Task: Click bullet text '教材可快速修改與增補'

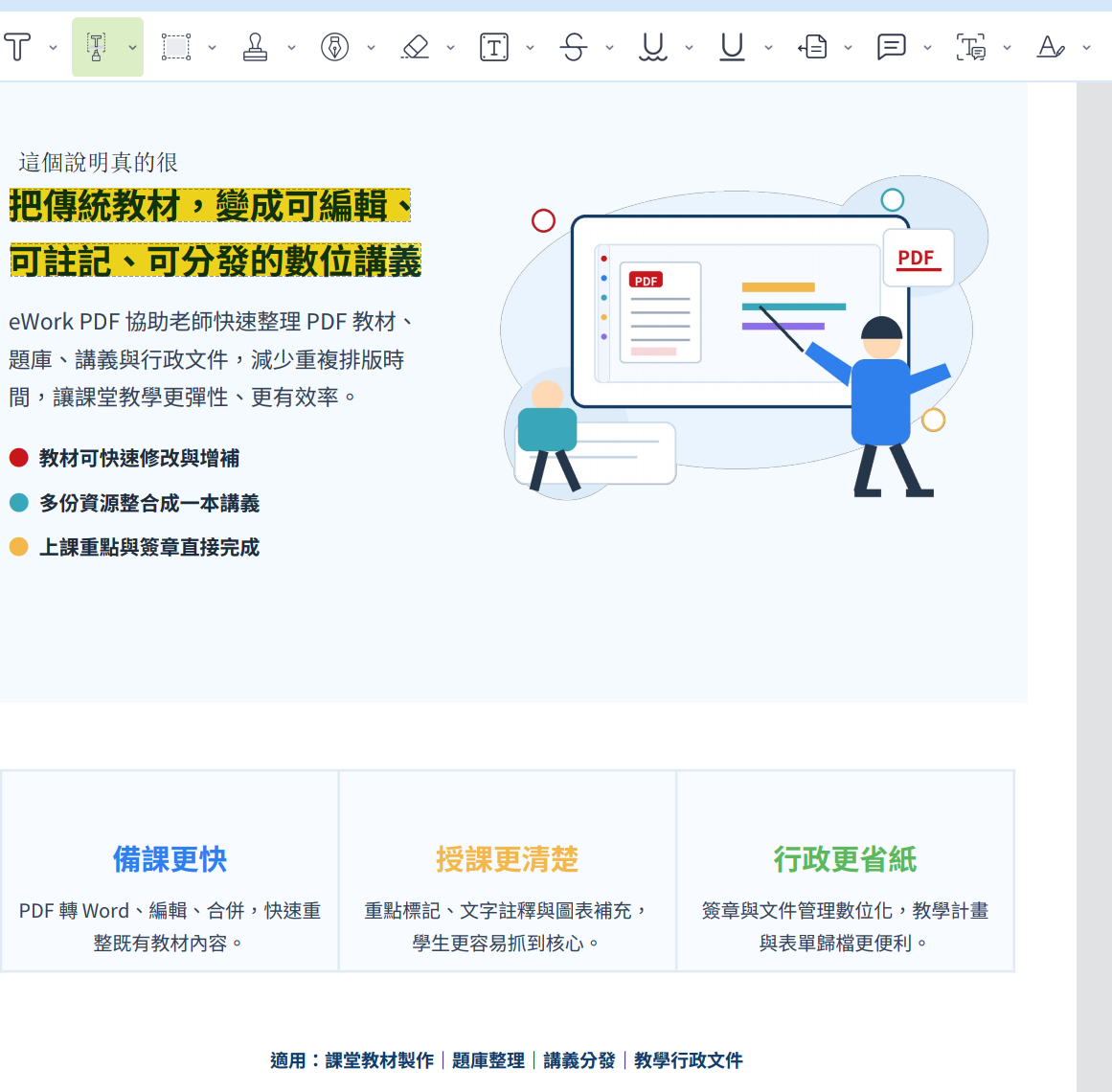Action: pyautogui.click(x=139, y=458)
